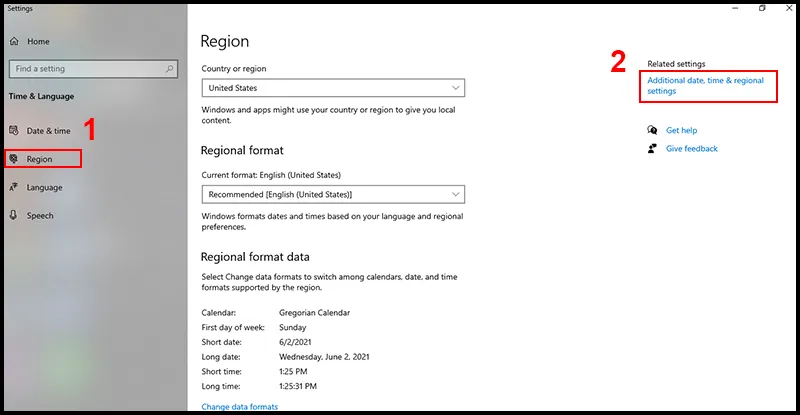Image resolution: width=800 pixels, height=415 pixels.
Task: Select the 'Speech' text label in sidebar
Action: click(40, 215)
